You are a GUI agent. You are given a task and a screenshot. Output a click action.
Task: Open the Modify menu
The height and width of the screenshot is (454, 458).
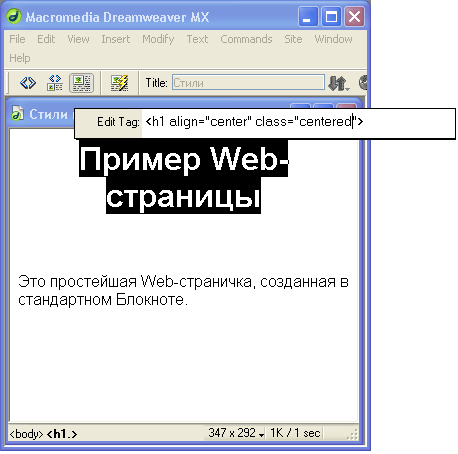click(x=158, y=39)
